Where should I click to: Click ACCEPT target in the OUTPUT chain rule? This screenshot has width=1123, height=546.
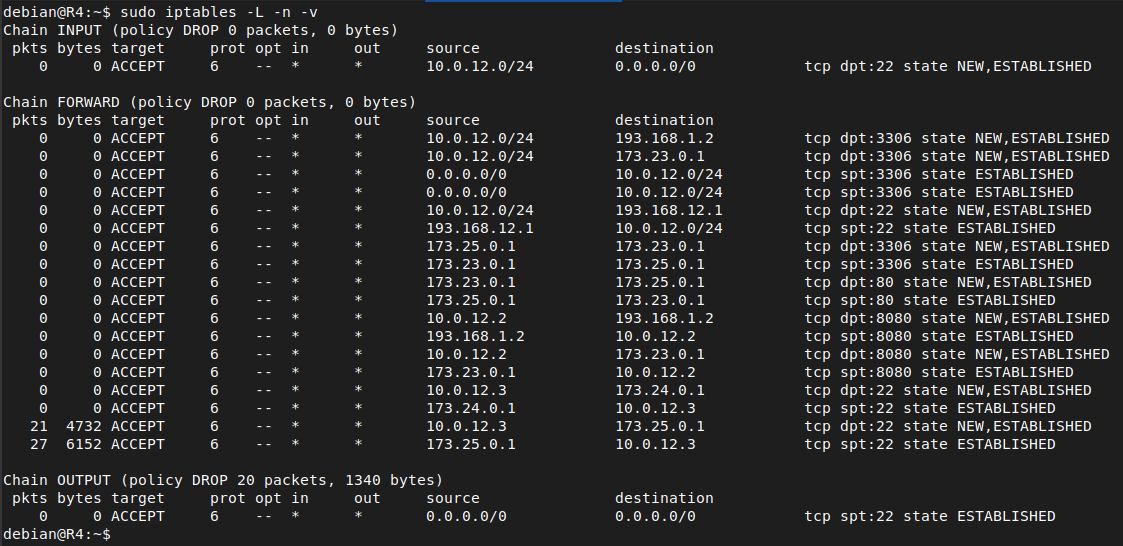[138, 516]
